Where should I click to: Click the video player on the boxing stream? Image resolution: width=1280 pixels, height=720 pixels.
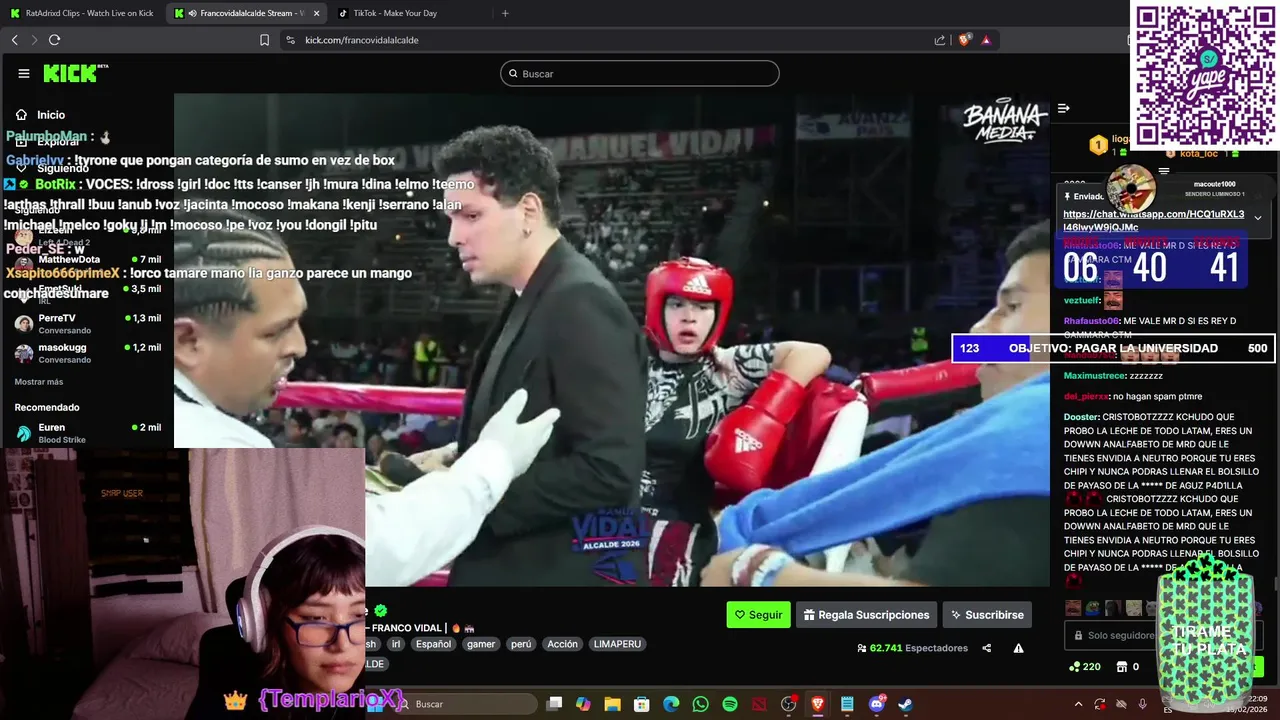[612, 340]
